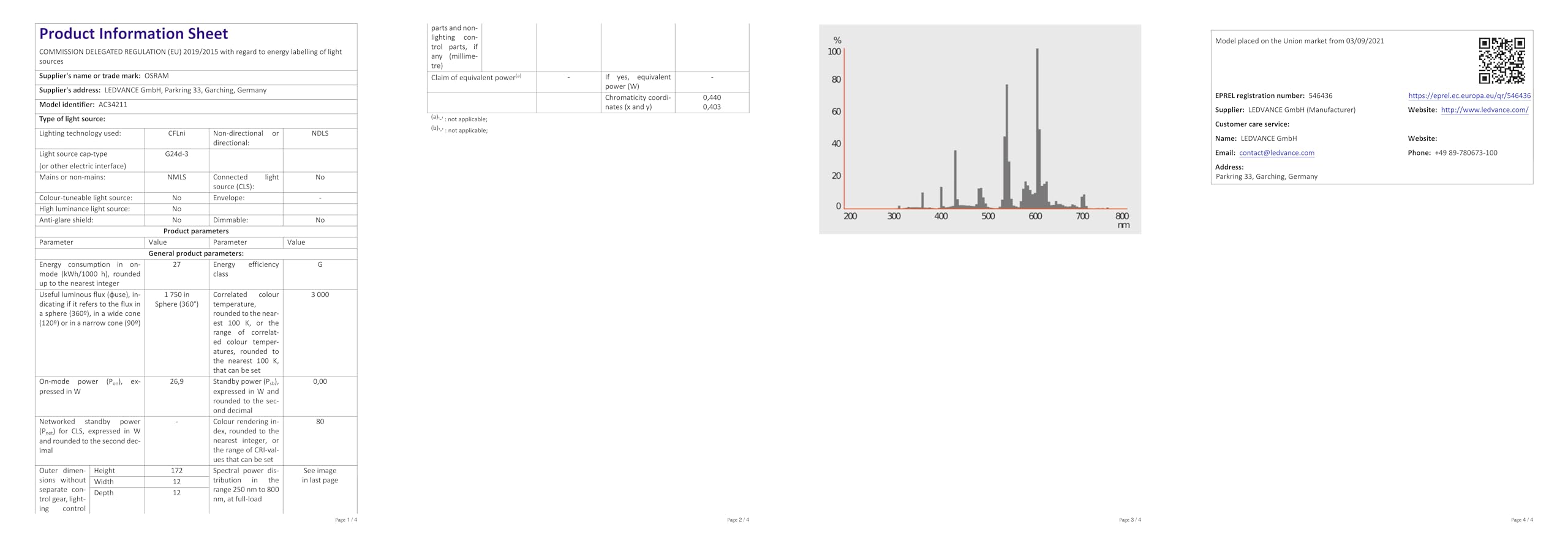
Task: Click the "100" label on the chart's percent axis
Action: [834, 51]
